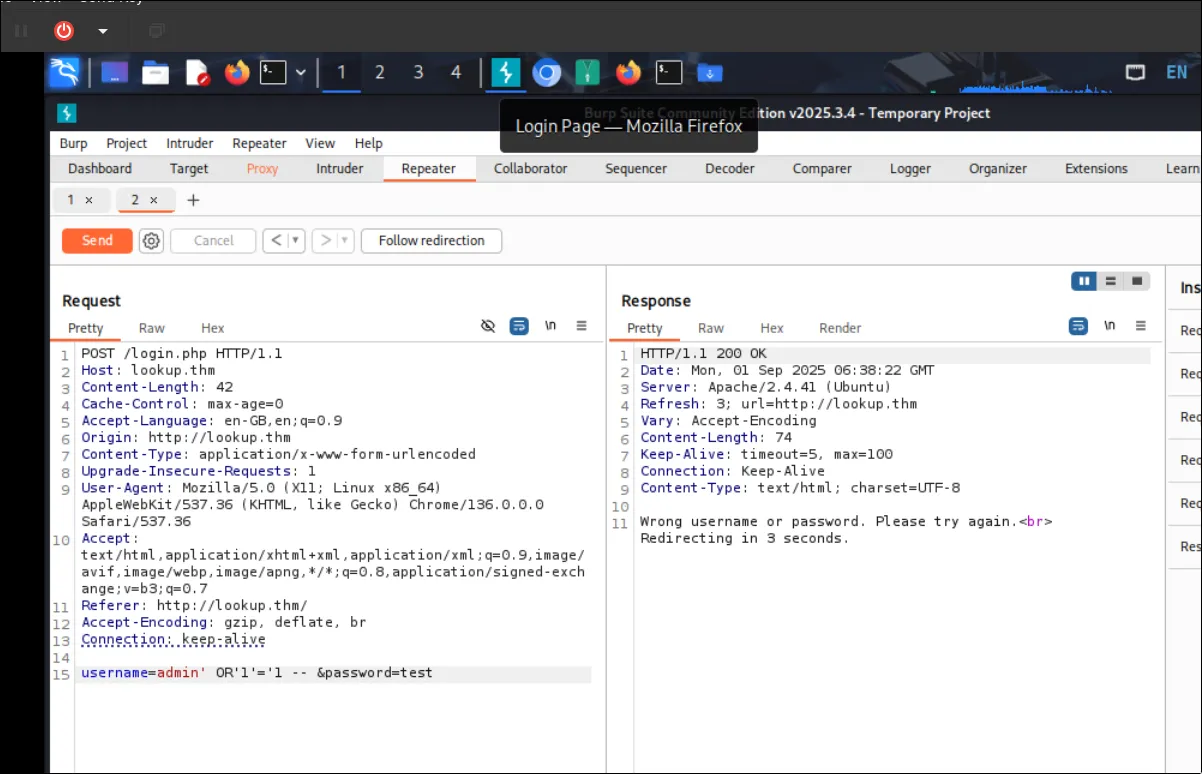Select the blue downloads folder taskbar icon
This screenshot has height=774, width=1202.
pyautogui.click(x=710, y=72)
